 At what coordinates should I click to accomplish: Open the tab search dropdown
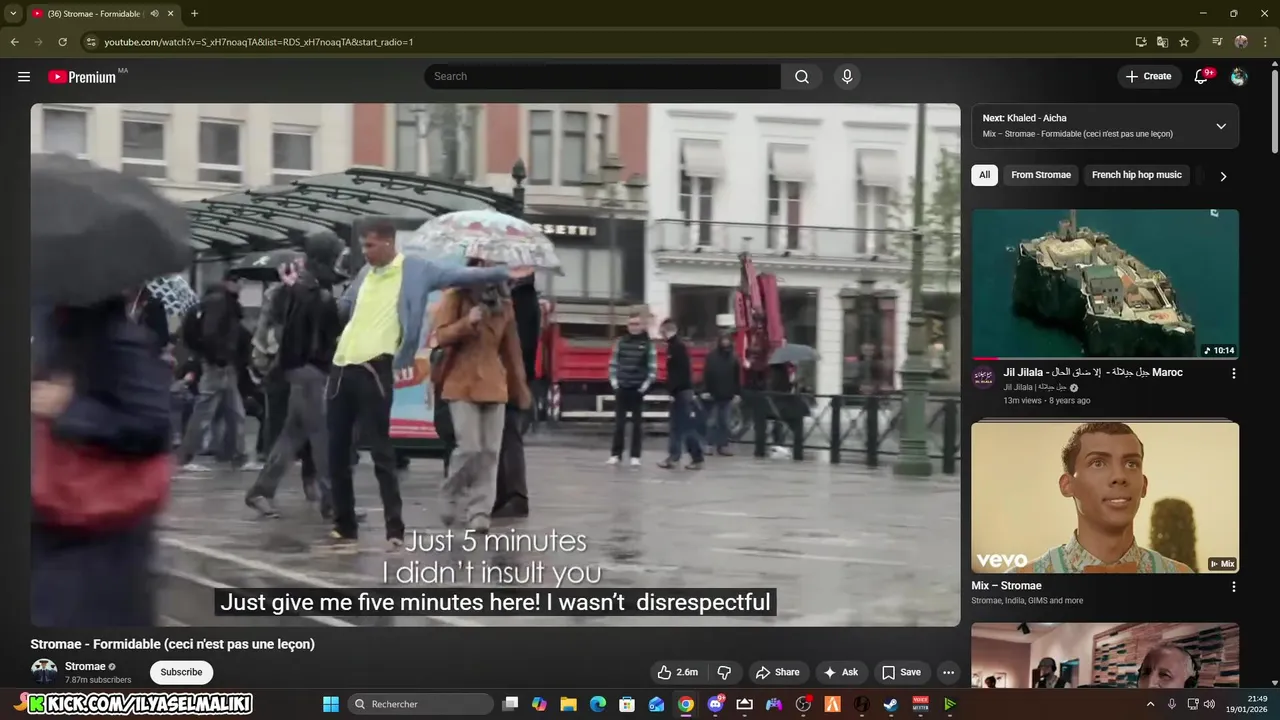click(13, 14)
